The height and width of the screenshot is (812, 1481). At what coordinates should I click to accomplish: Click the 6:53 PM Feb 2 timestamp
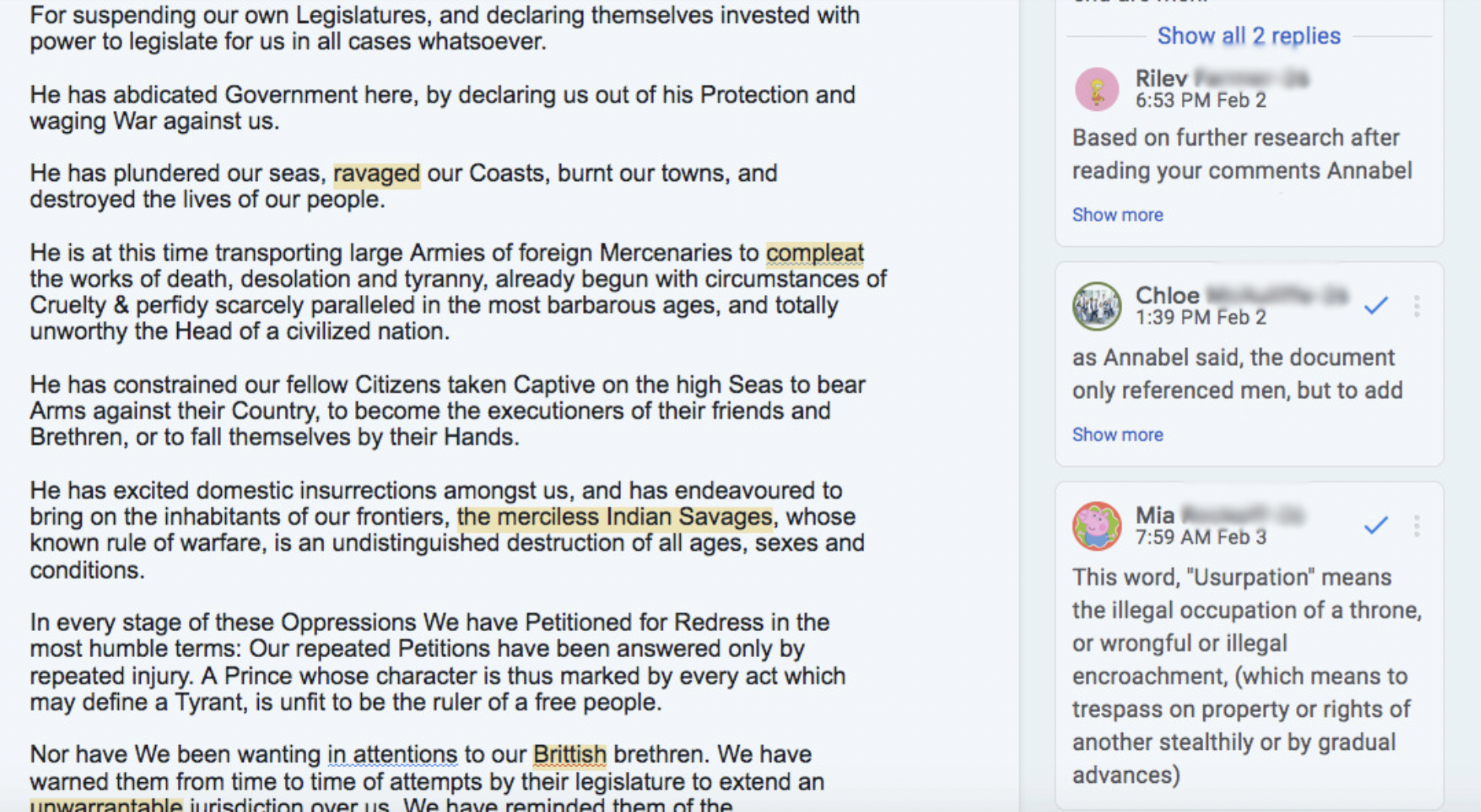click(x=1201, y=101)
